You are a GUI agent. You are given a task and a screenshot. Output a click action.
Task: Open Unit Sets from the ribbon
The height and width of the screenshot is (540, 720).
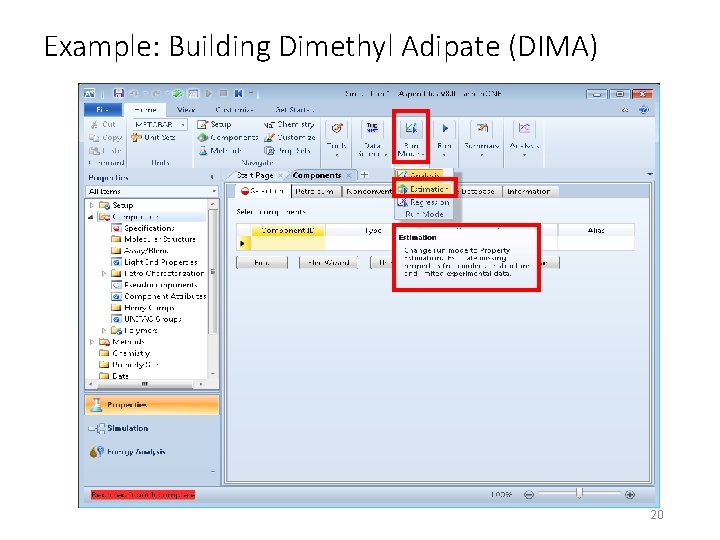point(153,137)
